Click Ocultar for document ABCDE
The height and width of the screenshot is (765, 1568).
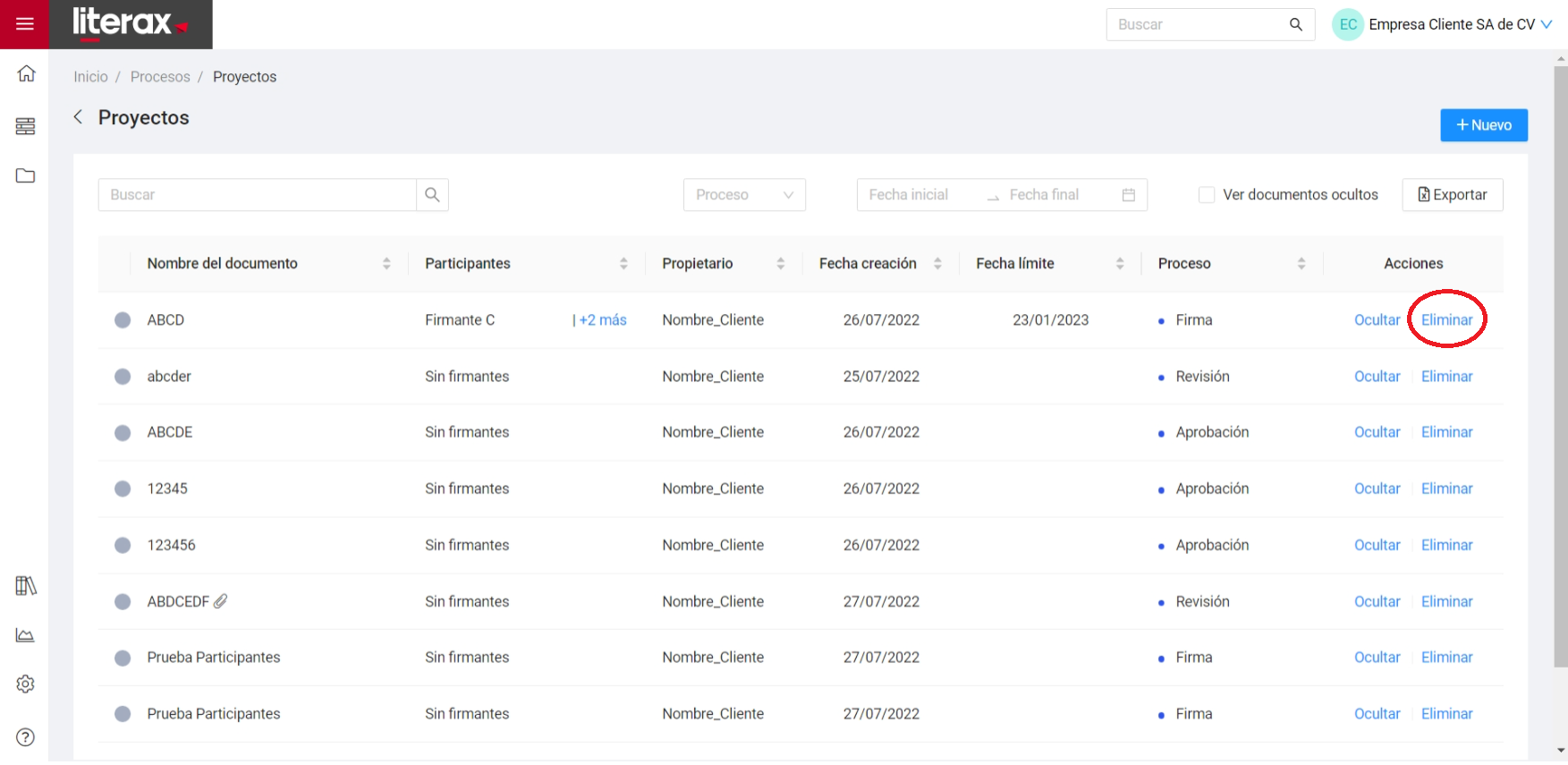point(1377,431)
